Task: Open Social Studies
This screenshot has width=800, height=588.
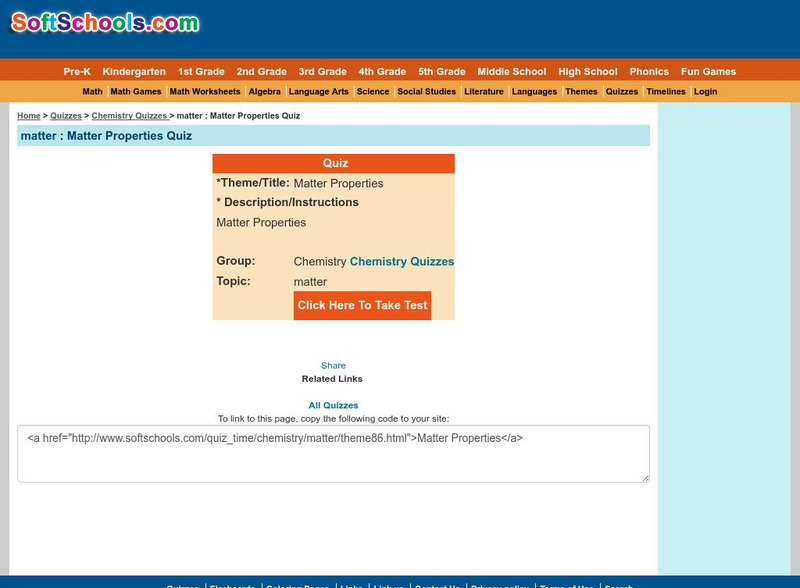Action: click(427, 91)
